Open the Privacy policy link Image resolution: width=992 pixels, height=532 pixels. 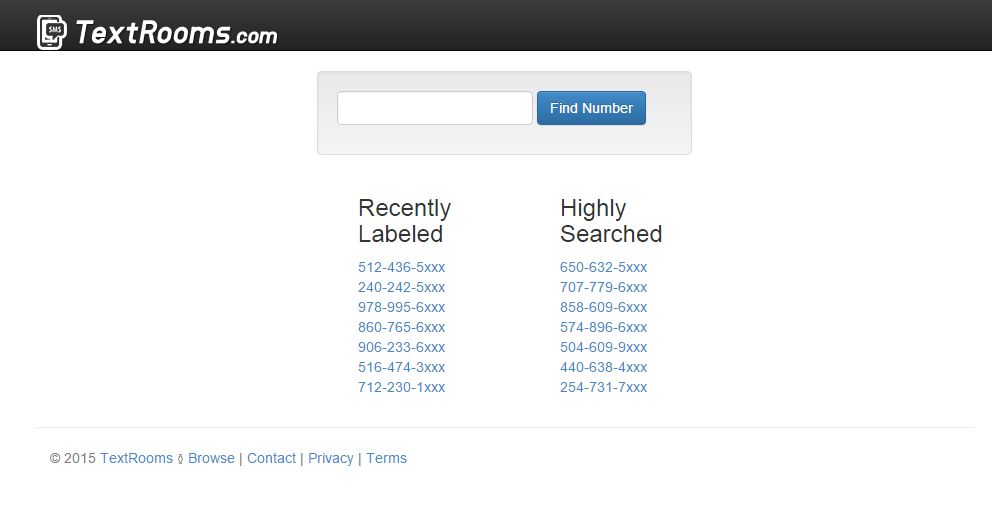click(330, 458)
